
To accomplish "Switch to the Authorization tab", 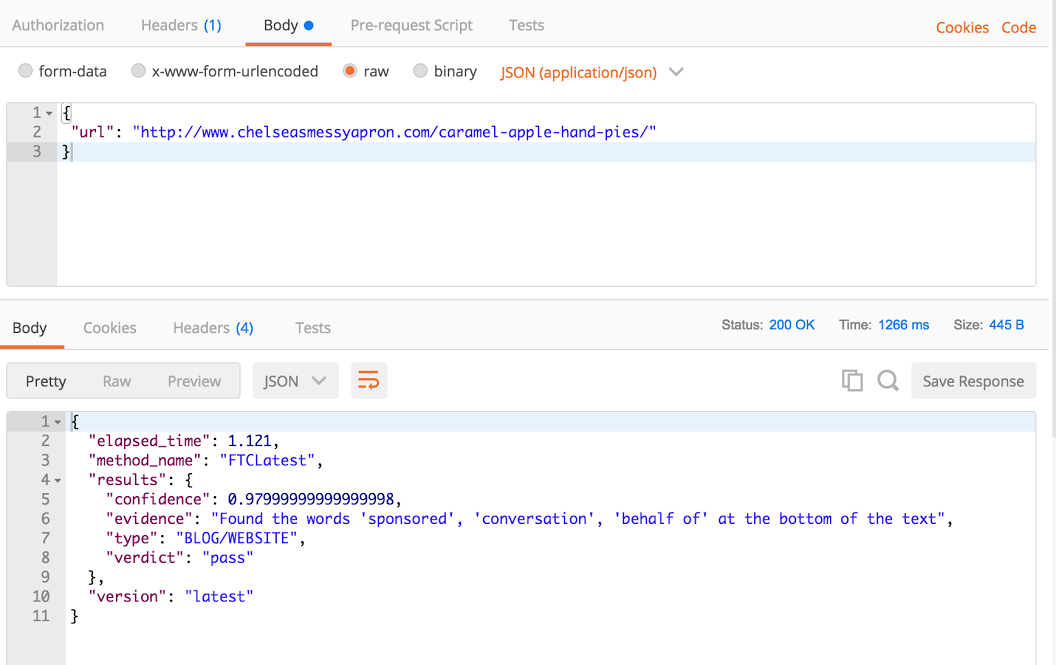I will (x=58, y=26).
